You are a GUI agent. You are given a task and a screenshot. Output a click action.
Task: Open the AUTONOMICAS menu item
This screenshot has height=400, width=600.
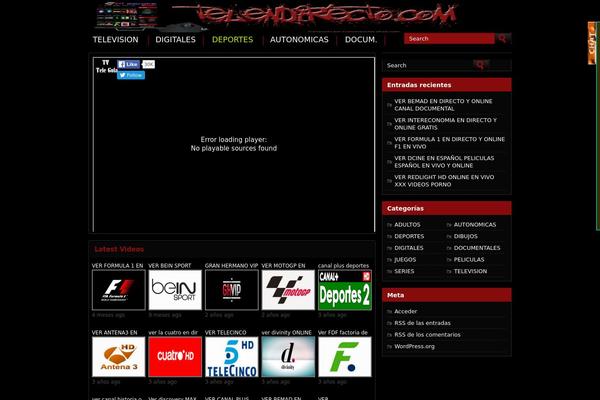pyautogui.click(x=299, y=39)
